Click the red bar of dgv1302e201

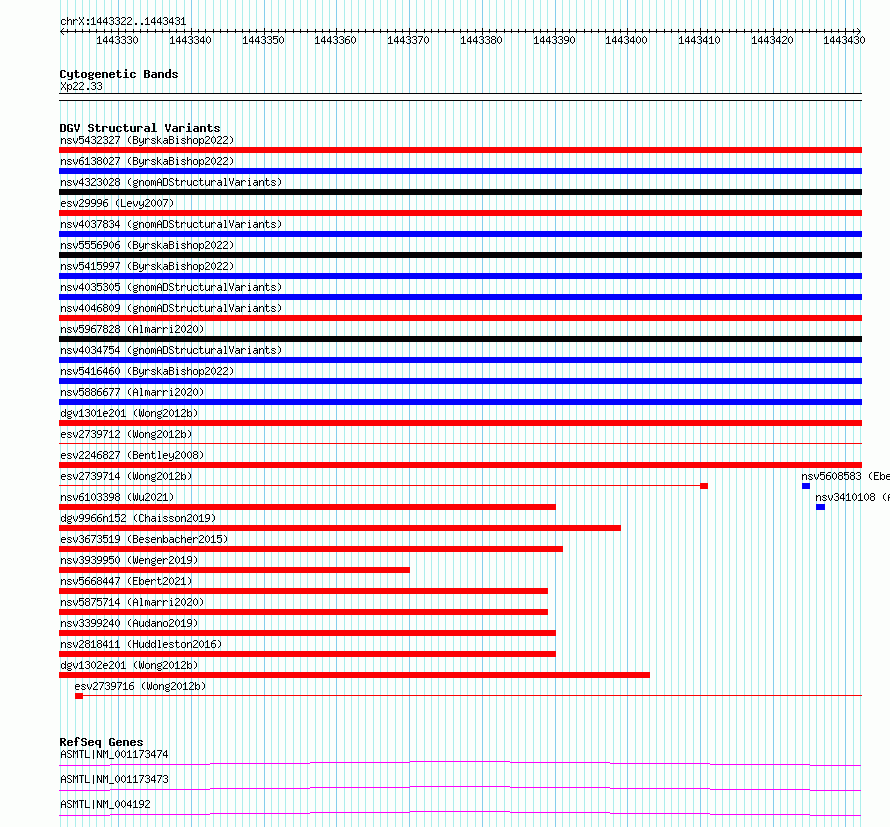(x=354, y=675)
